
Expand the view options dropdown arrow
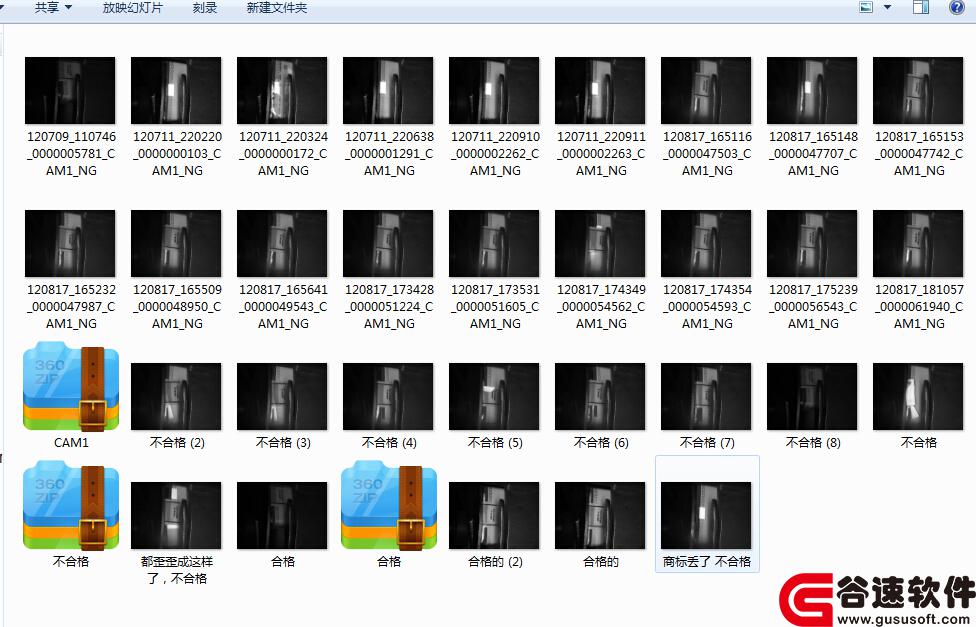(888, 7)
